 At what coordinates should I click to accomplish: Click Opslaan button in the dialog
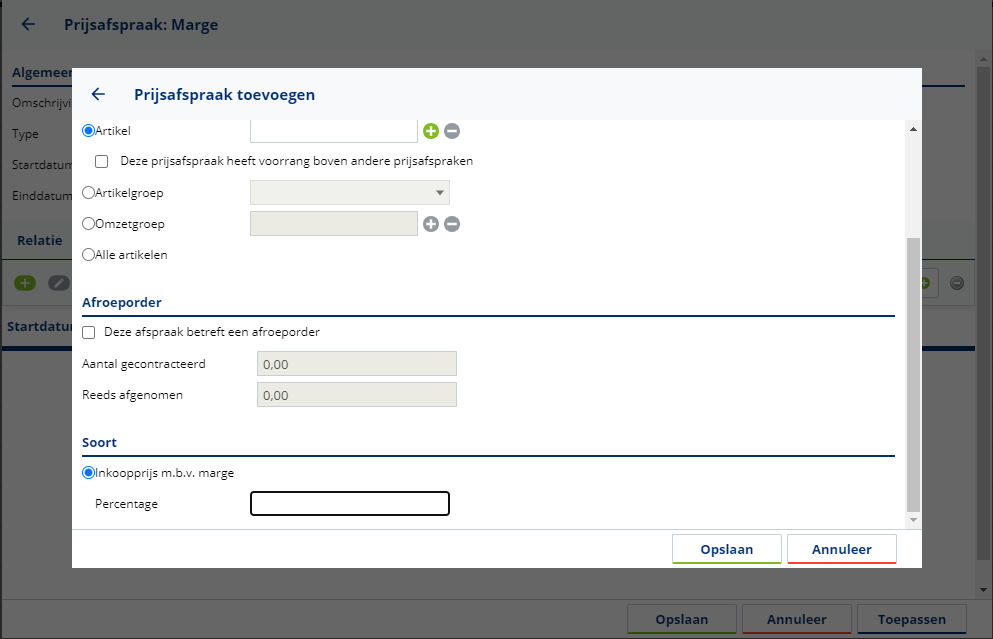tap(726, 549)
